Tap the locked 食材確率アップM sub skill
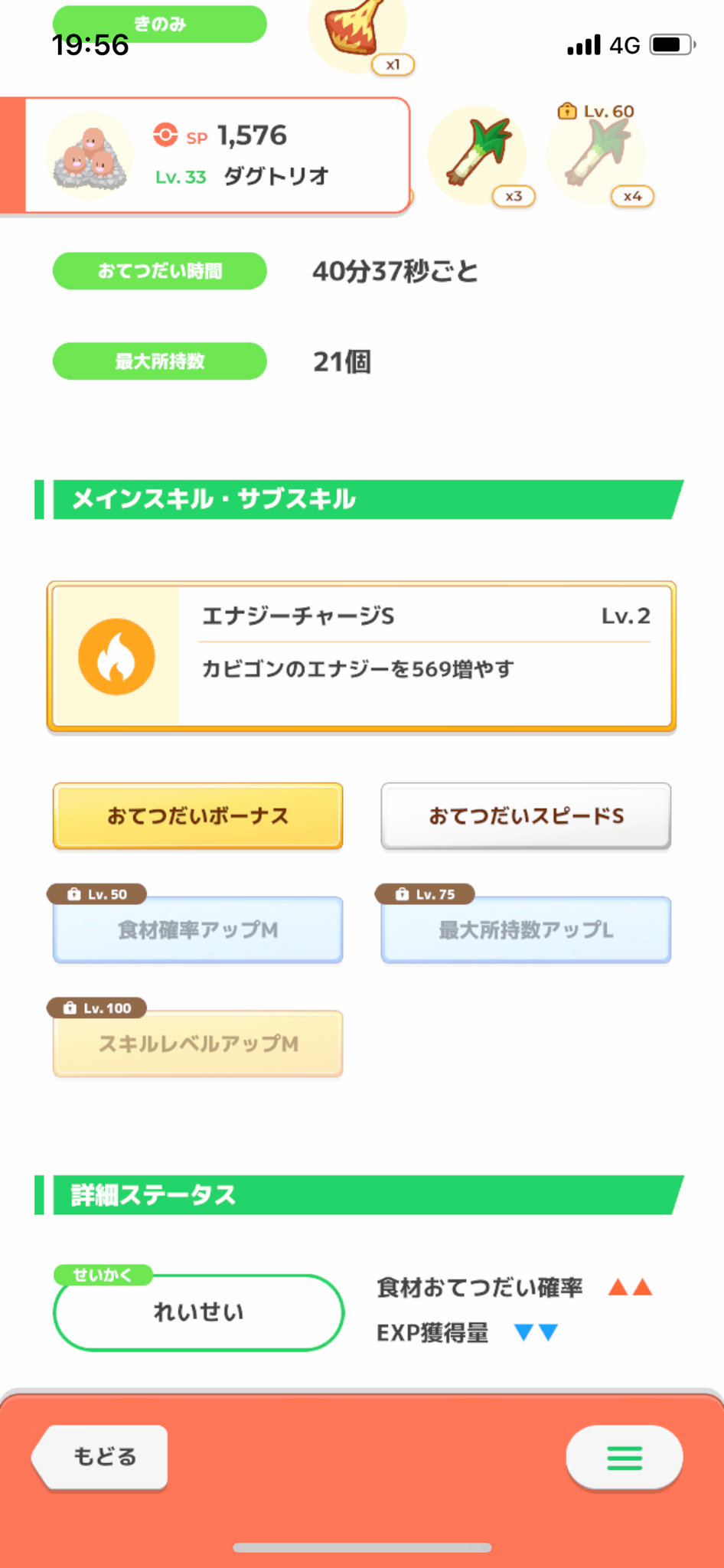 pos(198,929)
